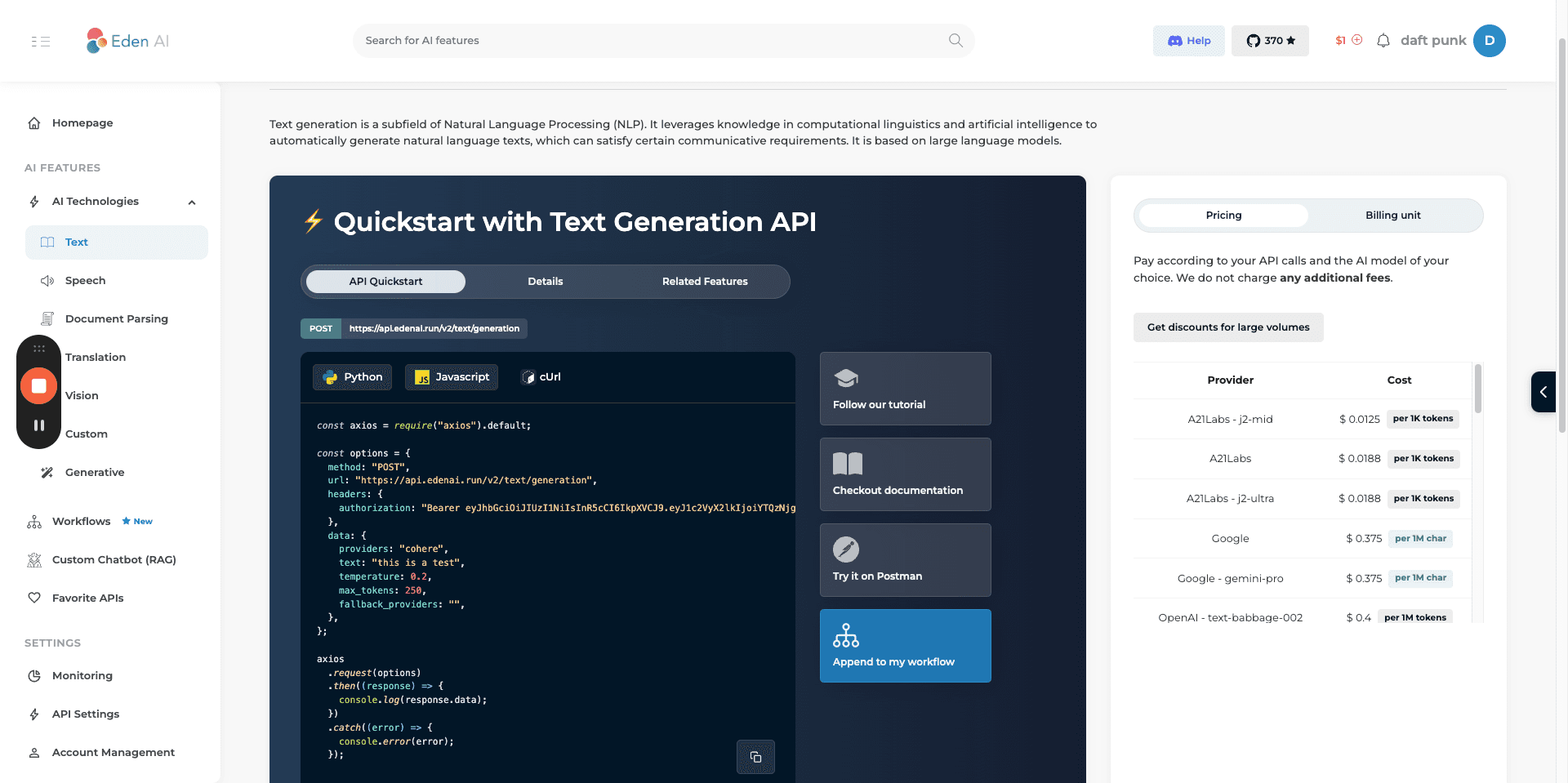
Task: Toggle the sidebar menu icon
Action: [41, 41]
